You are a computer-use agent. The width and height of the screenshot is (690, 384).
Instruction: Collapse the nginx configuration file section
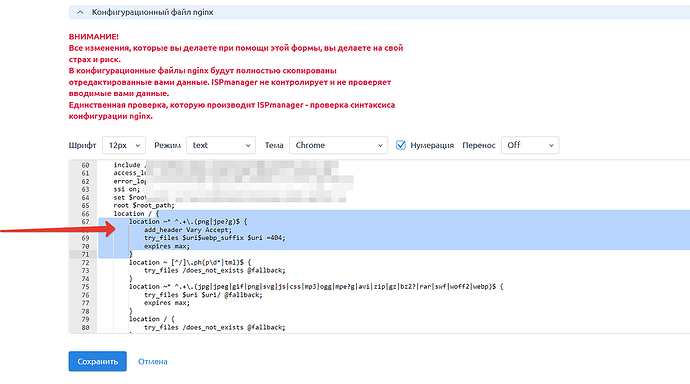[80, 12]
